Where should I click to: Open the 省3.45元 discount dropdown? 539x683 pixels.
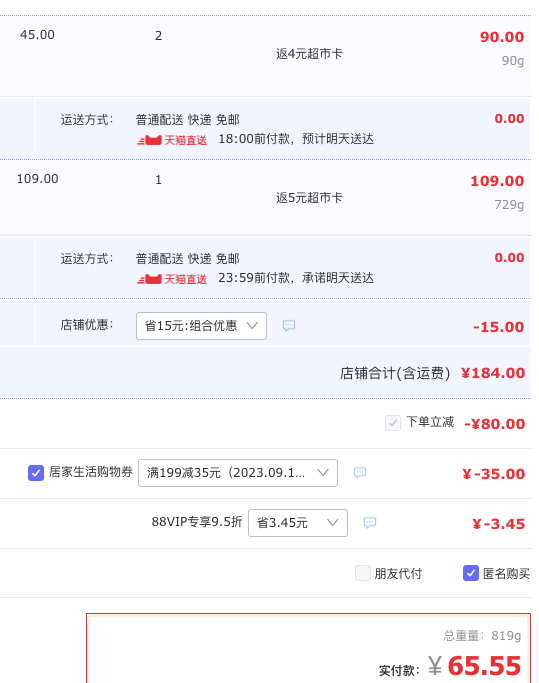click(x=298, y=523)
